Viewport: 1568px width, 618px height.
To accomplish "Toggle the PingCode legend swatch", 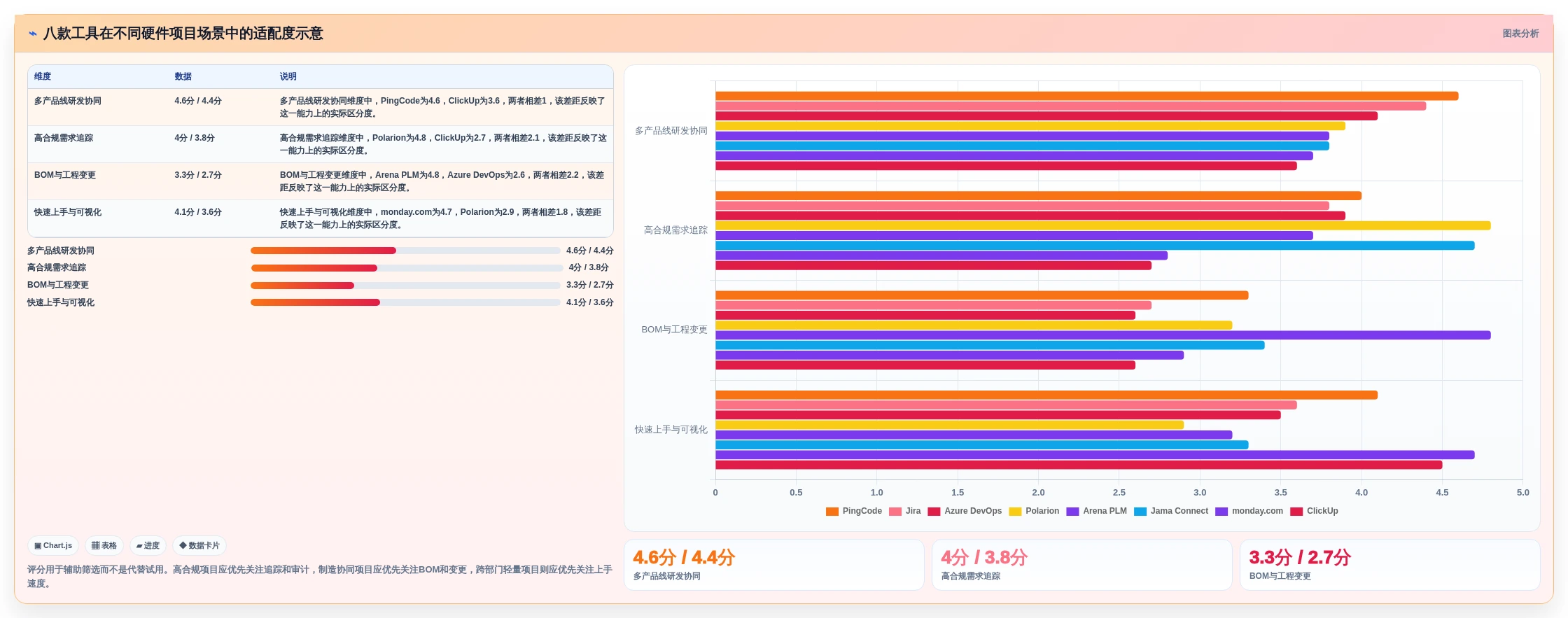I will tap(832, 512).
